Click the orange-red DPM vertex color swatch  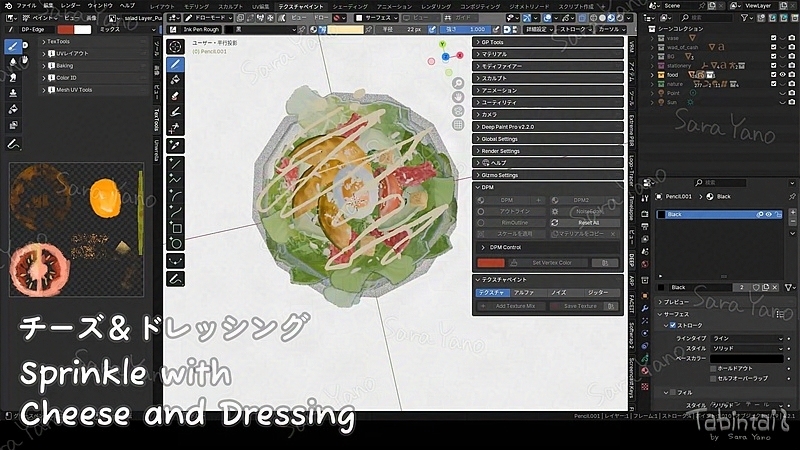(x=491, y=263)
